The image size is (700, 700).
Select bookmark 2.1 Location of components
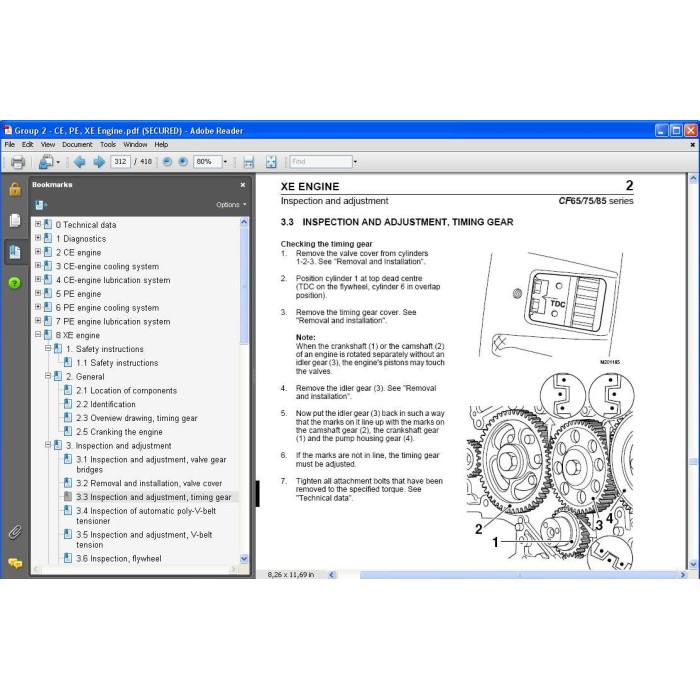126,391
